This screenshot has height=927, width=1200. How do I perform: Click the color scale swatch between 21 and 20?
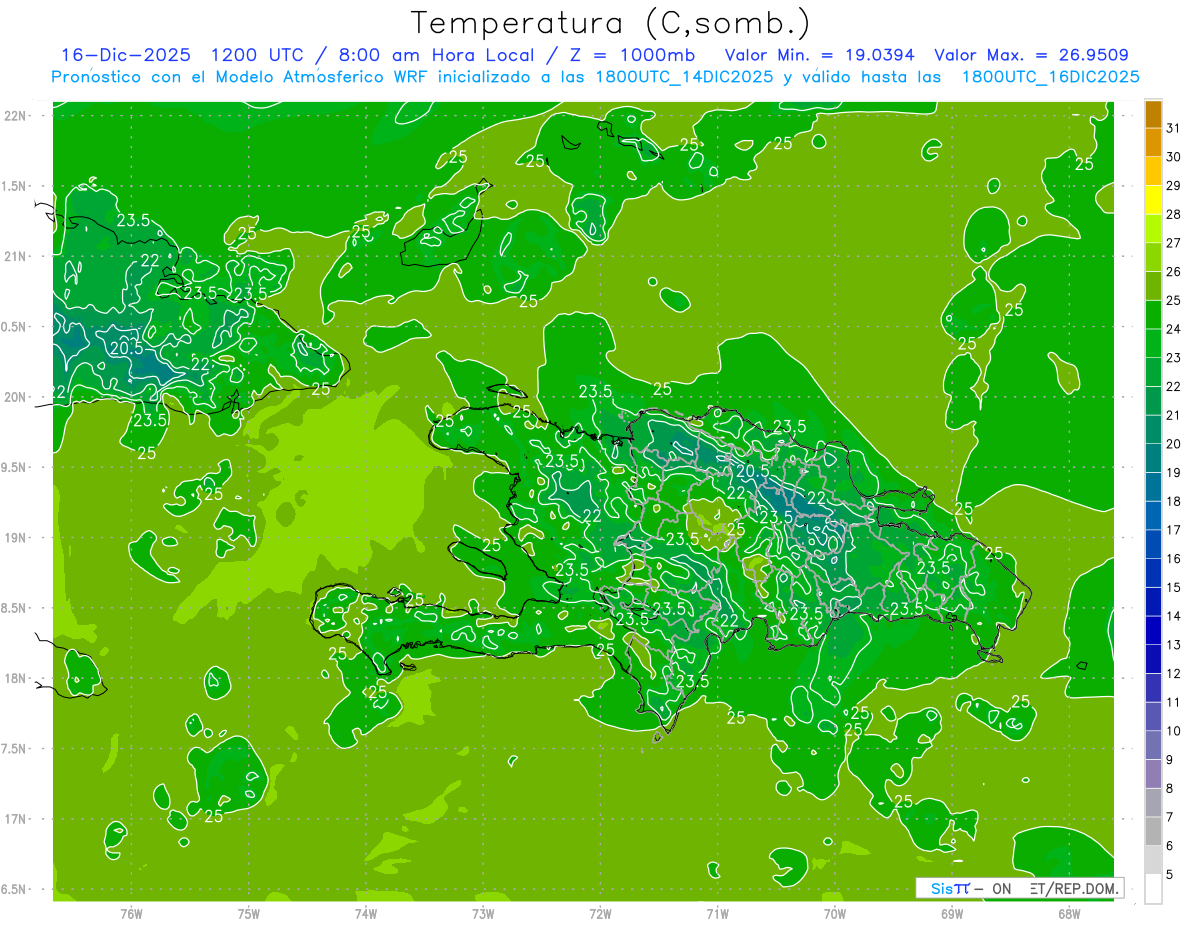1153,430
